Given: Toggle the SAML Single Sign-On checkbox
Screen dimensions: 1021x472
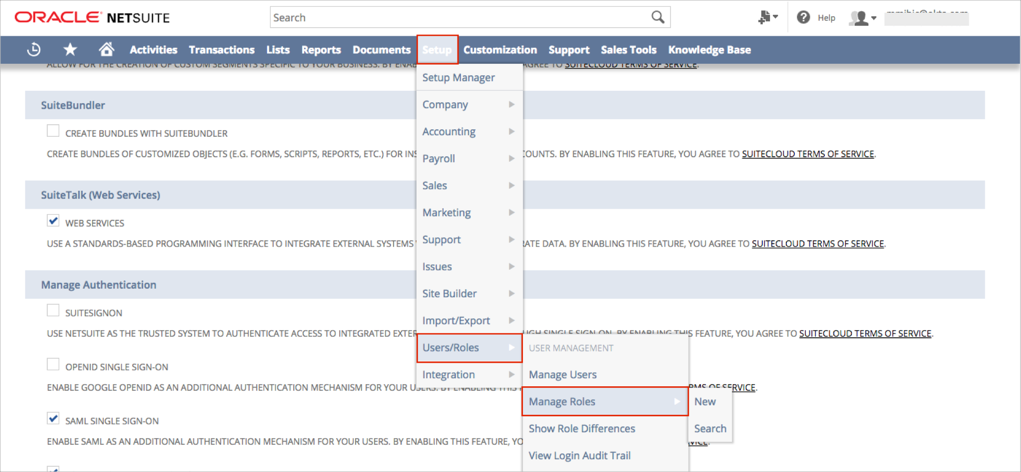Looking at the screenshot, I should tap(53, 419).
